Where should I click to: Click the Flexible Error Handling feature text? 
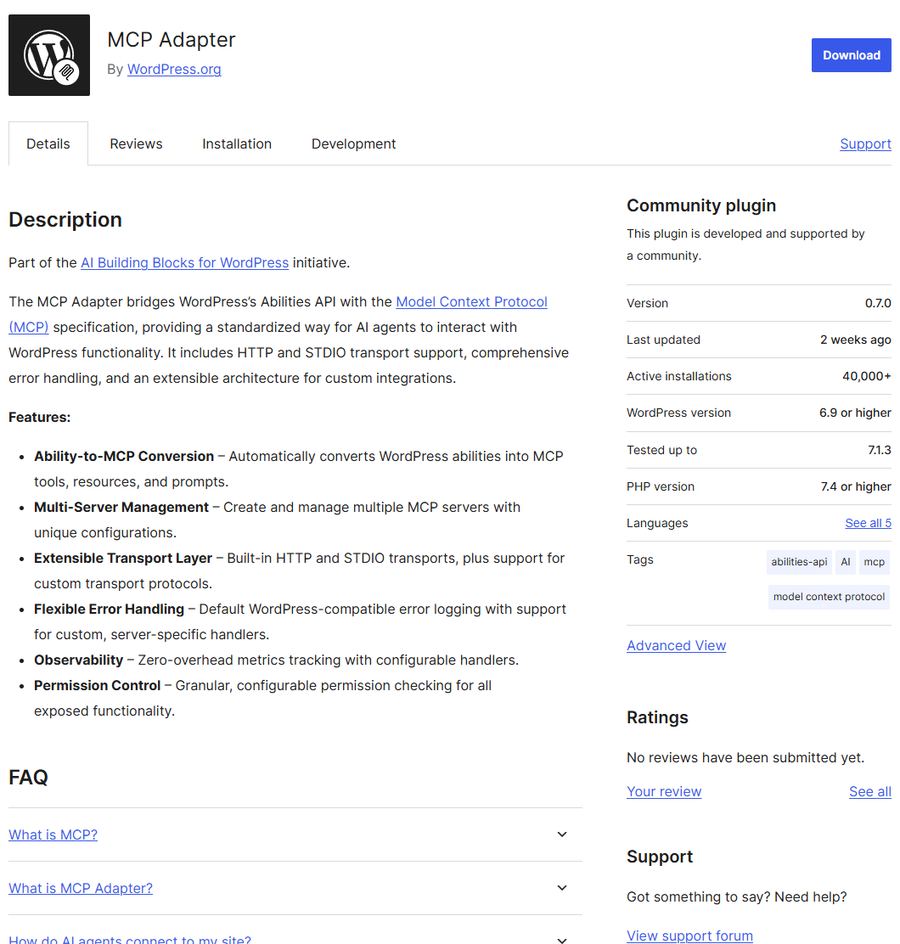tap(109, 609)
